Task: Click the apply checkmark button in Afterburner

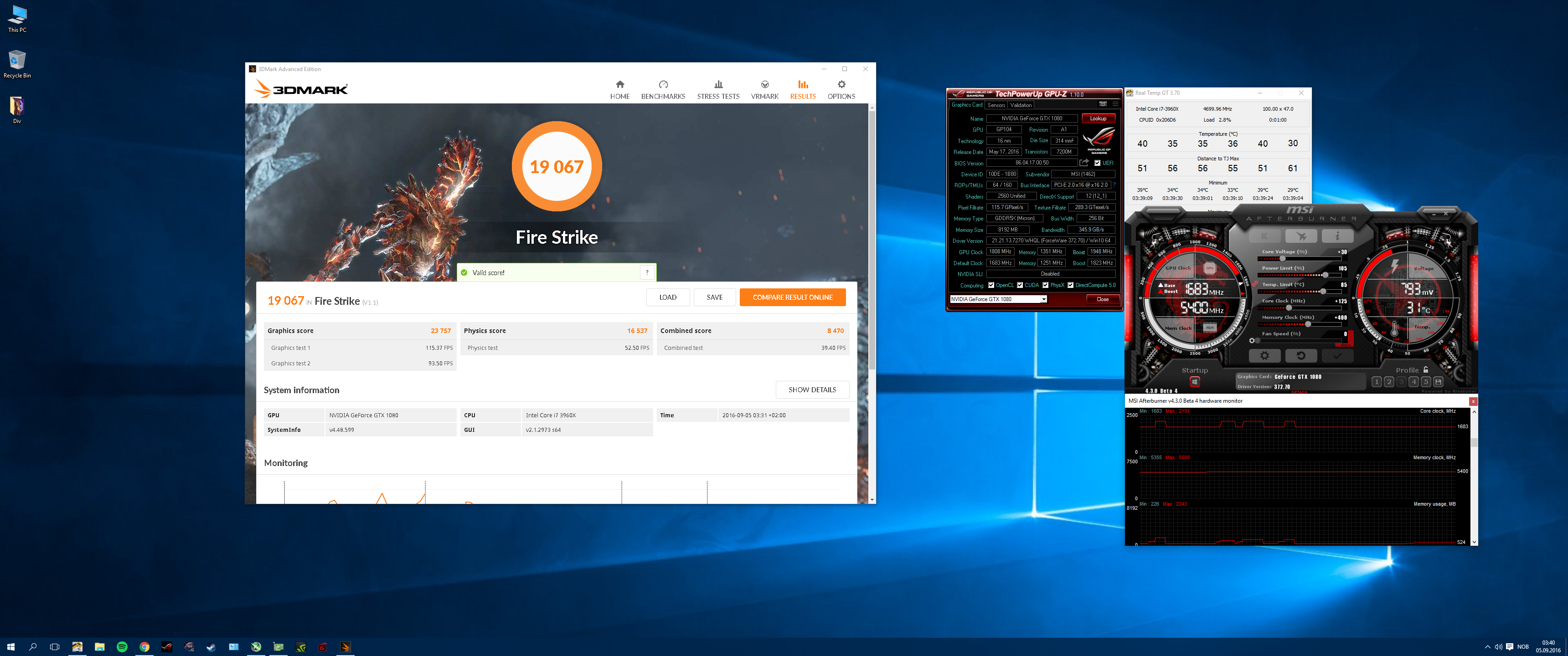Action: point(1337,355)
